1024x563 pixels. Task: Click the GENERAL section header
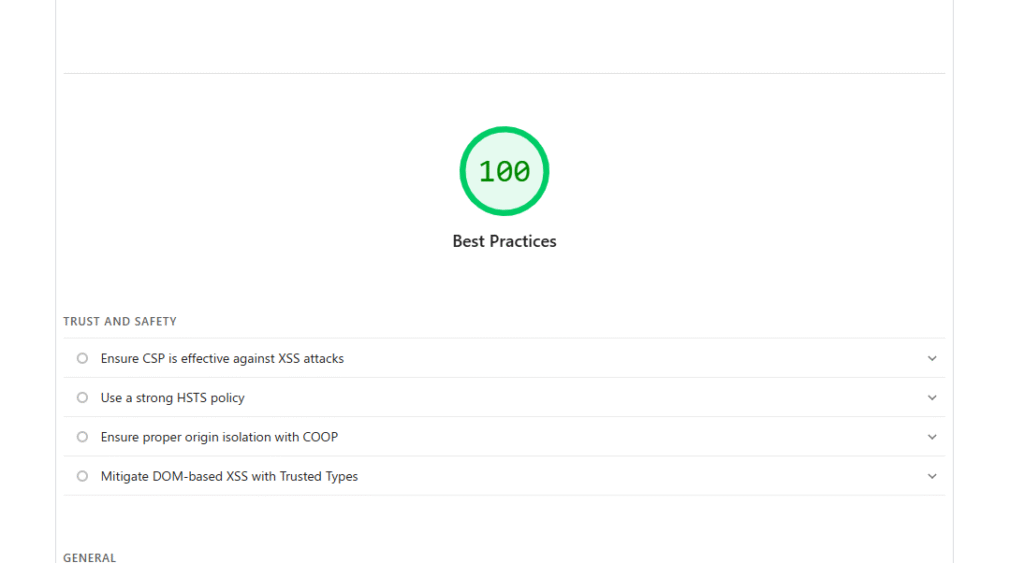(x=90, y=557)
